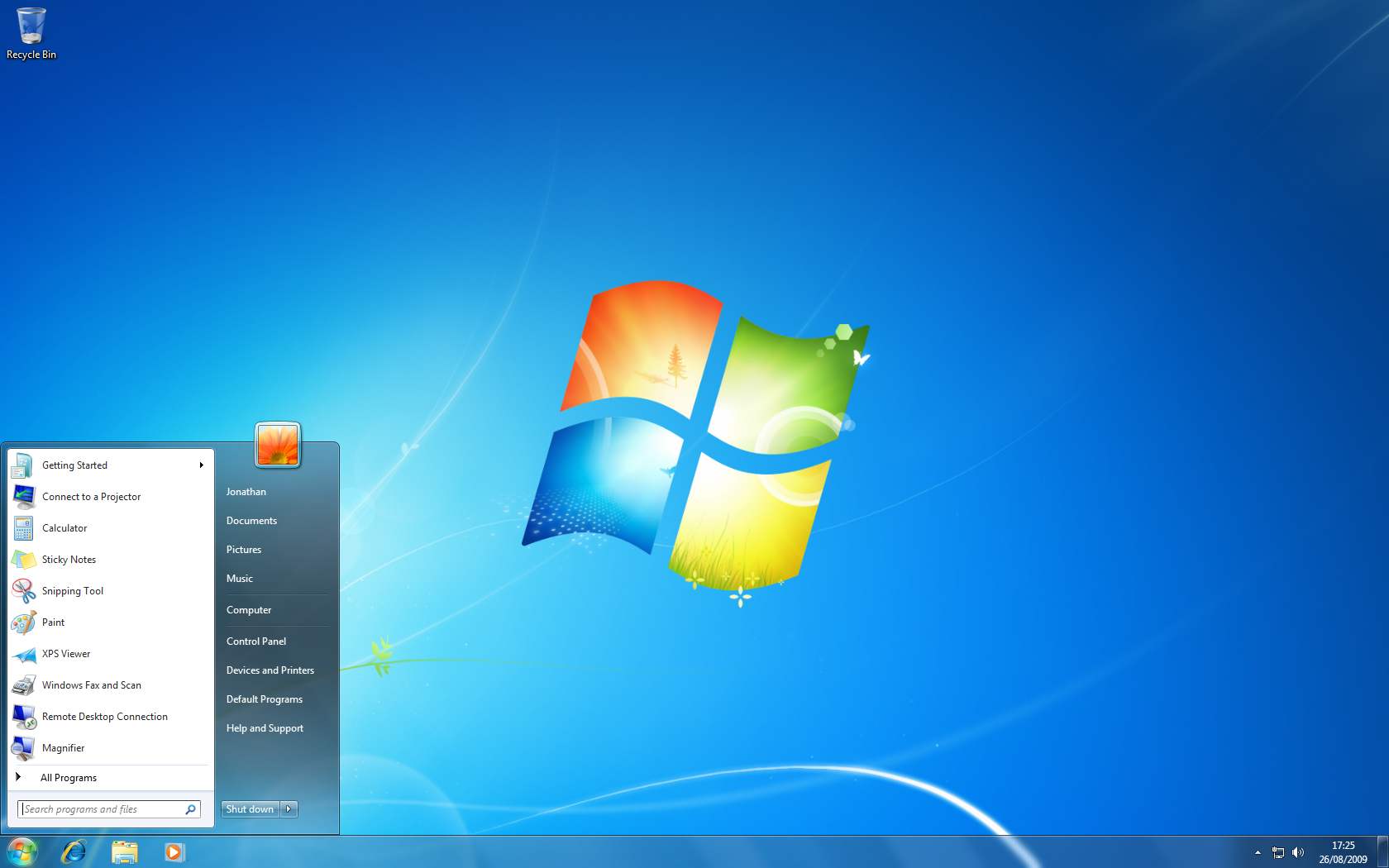Show hidden icons in the system tray
The width and height of the screenshot is (1389, 868).
tap(1258, 852)
